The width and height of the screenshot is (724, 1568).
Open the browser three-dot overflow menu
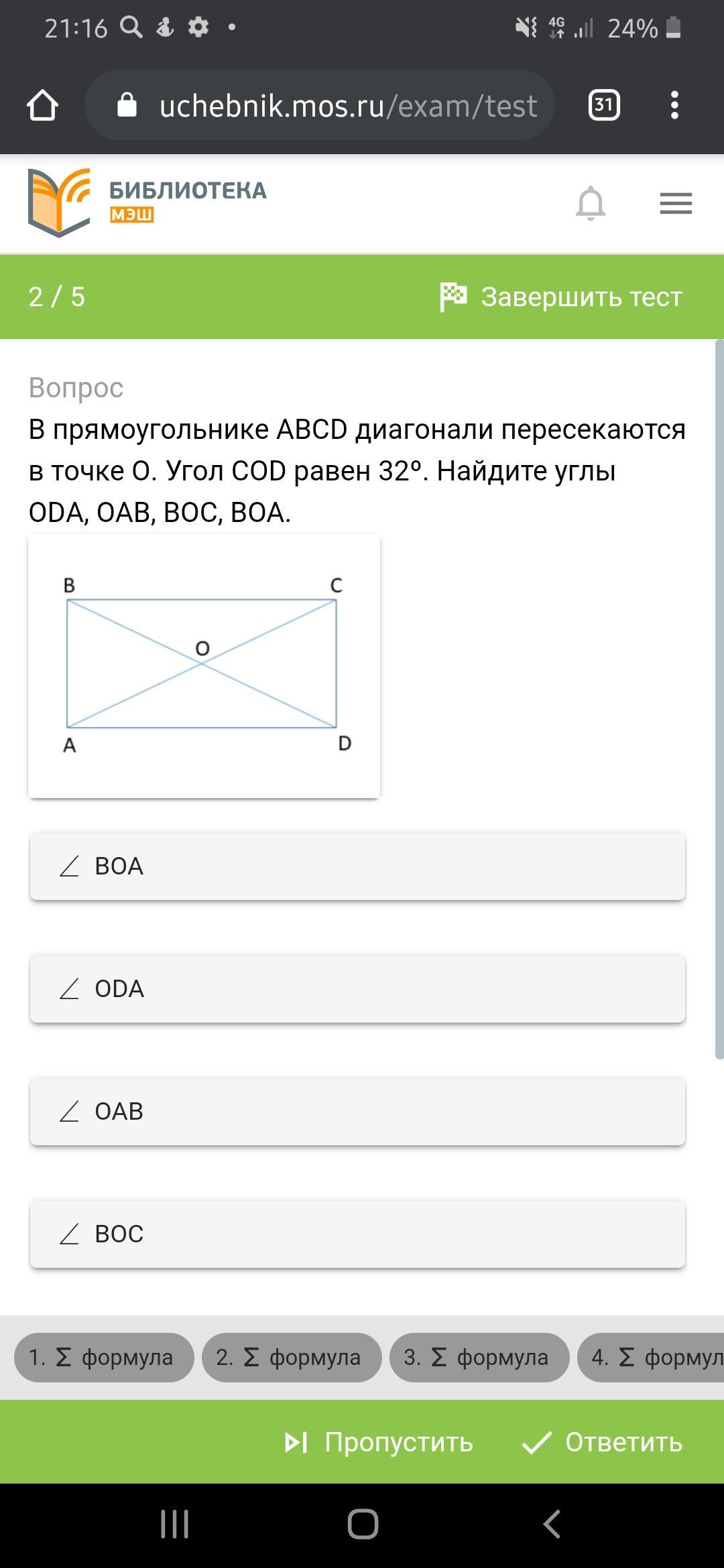(674, 105)
